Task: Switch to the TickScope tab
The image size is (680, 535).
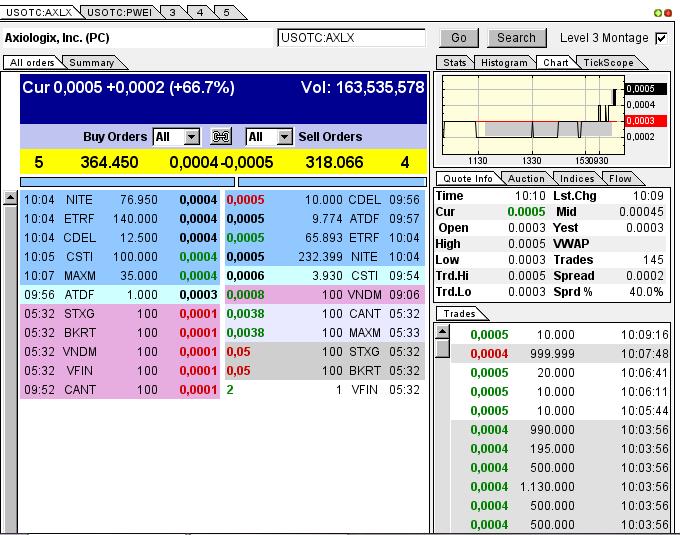Action: pyautogui.click(x=608, y=63)
